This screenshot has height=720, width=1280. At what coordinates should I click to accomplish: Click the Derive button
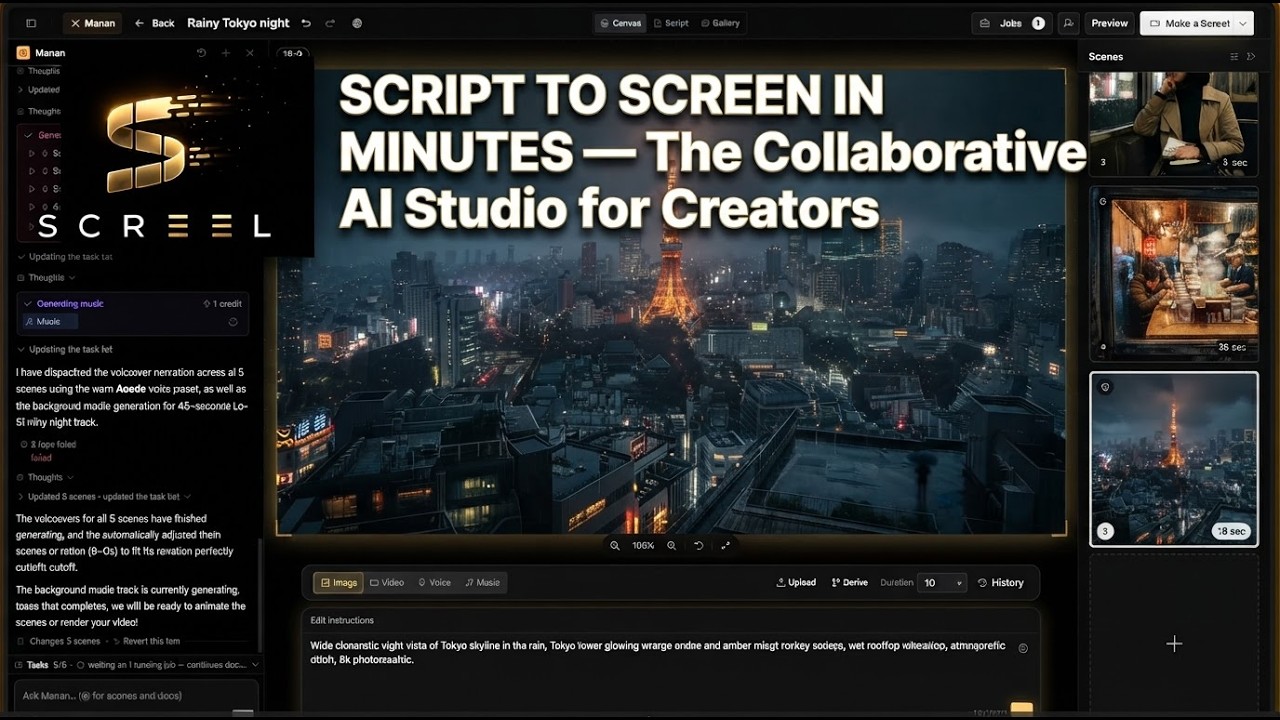849,583
